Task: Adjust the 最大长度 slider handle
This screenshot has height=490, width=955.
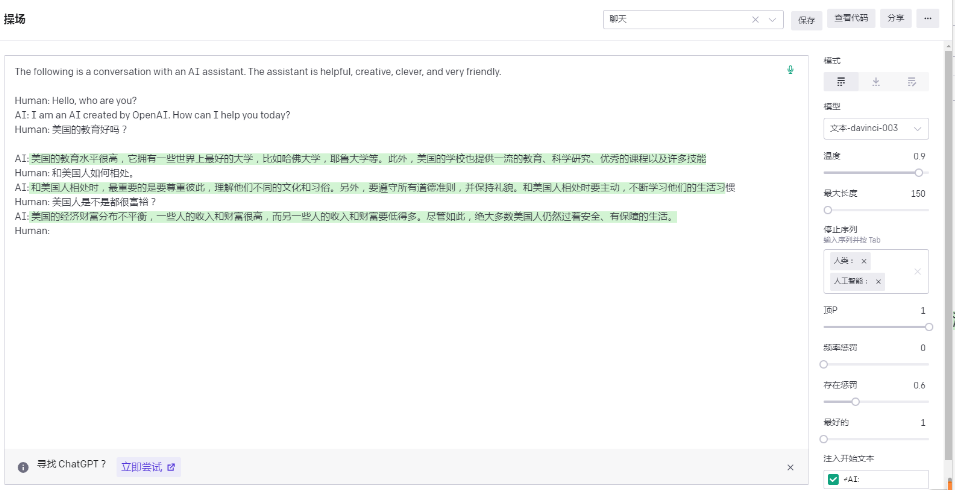Action: click(x=828, y=210)
